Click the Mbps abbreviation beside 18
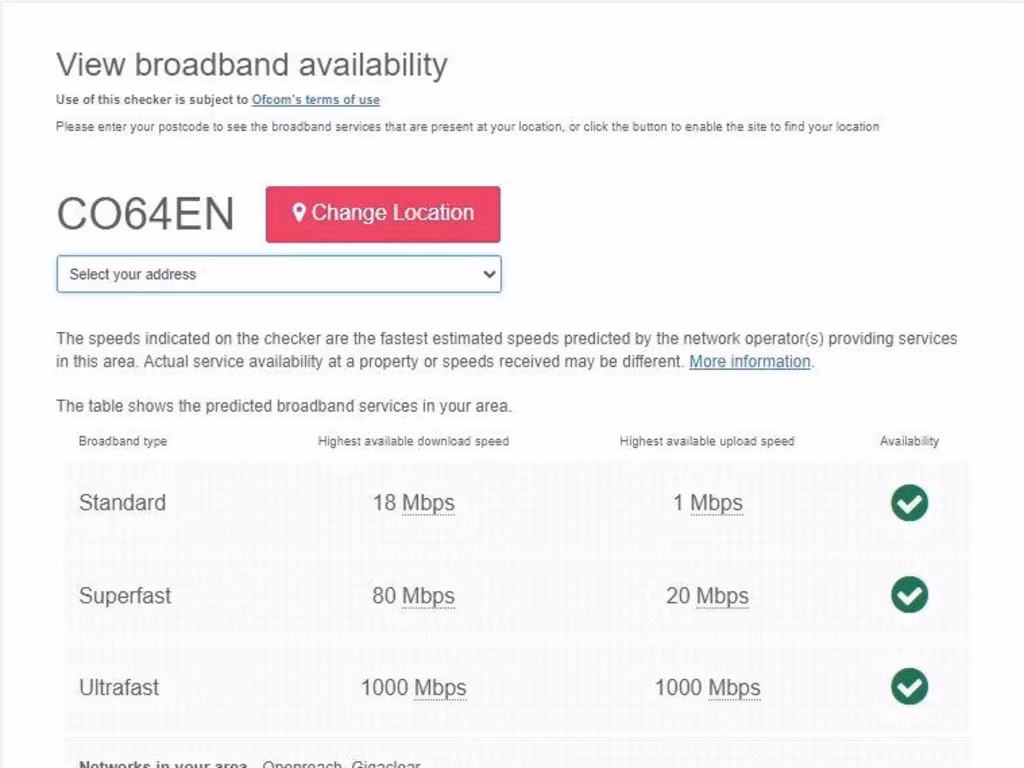 (428, 503)
